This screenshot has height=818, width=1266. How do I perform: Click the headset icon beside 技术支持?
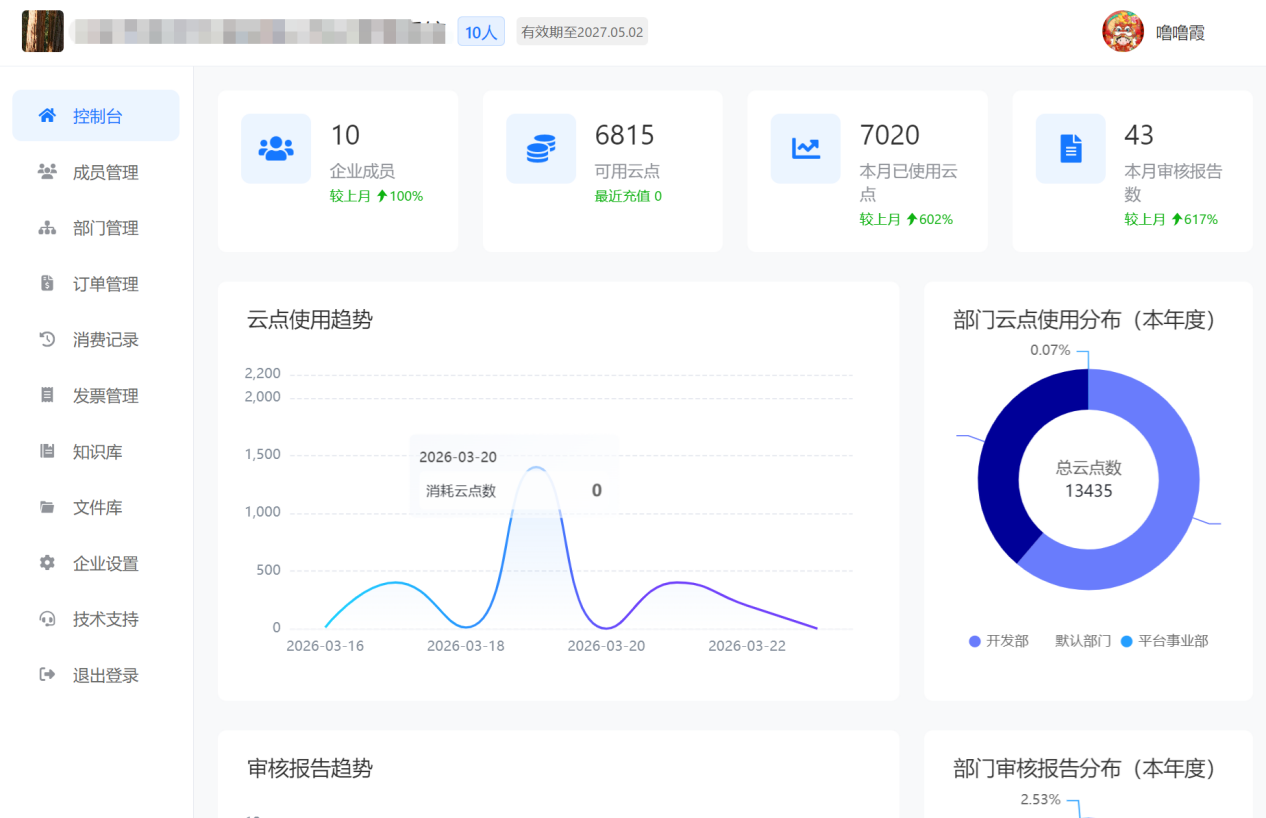[47, 619]
